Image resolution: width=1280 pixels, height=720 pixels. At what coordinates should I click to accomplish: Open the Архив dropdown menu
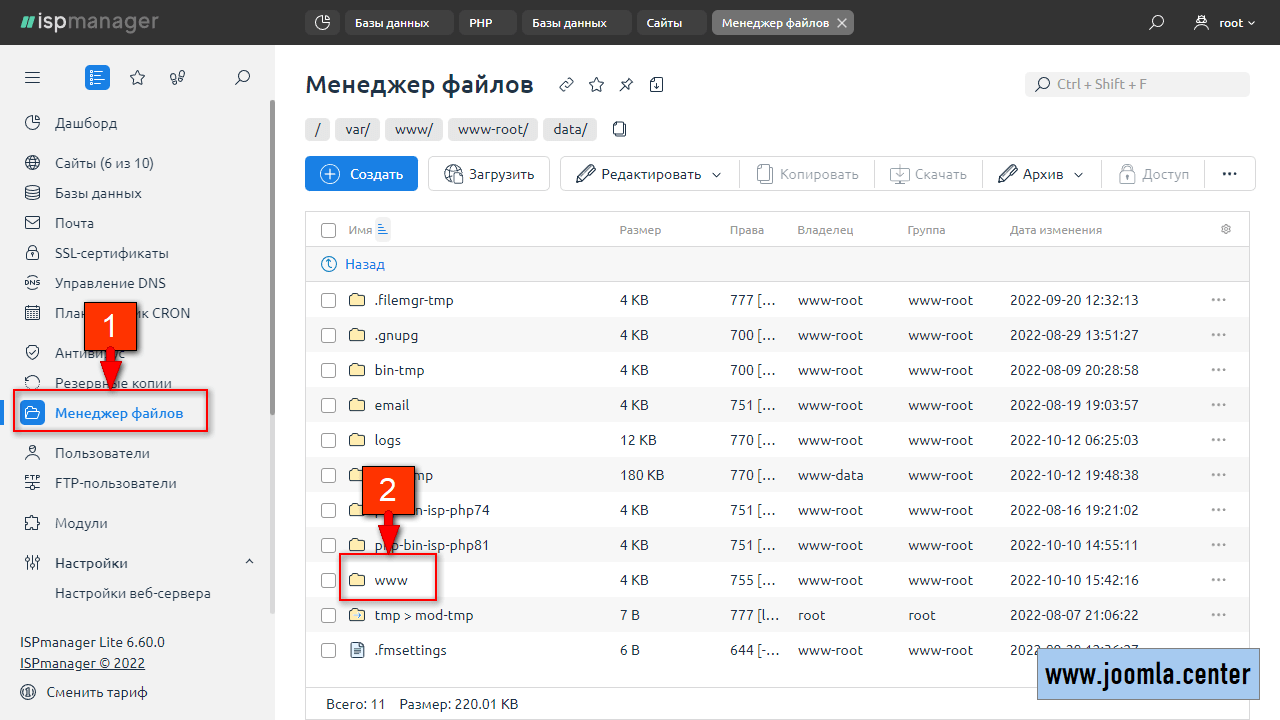point(1041,174)
